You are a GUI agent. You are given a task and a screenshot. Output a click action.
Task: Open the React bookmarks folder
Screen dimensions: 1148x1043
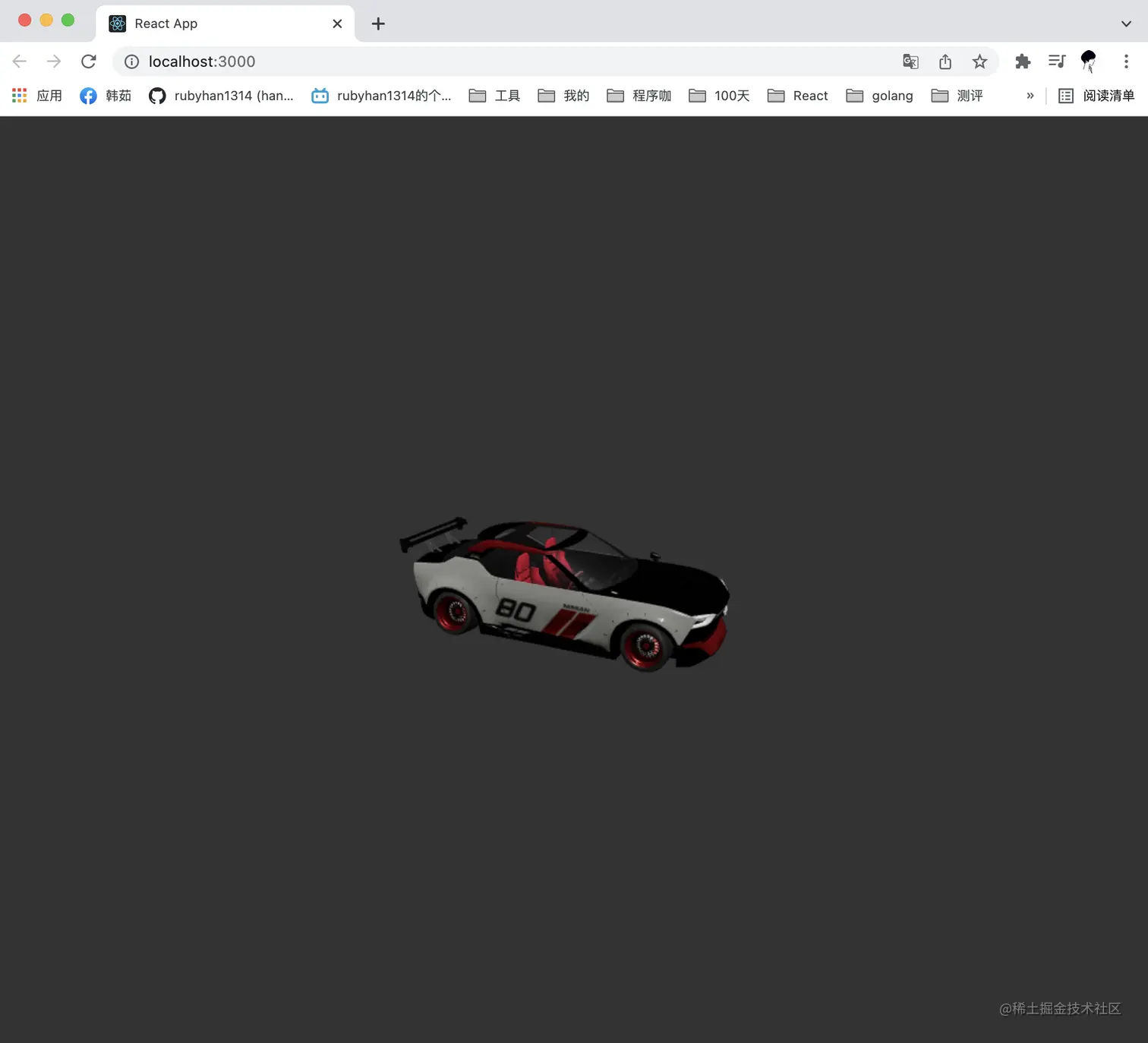797,96
